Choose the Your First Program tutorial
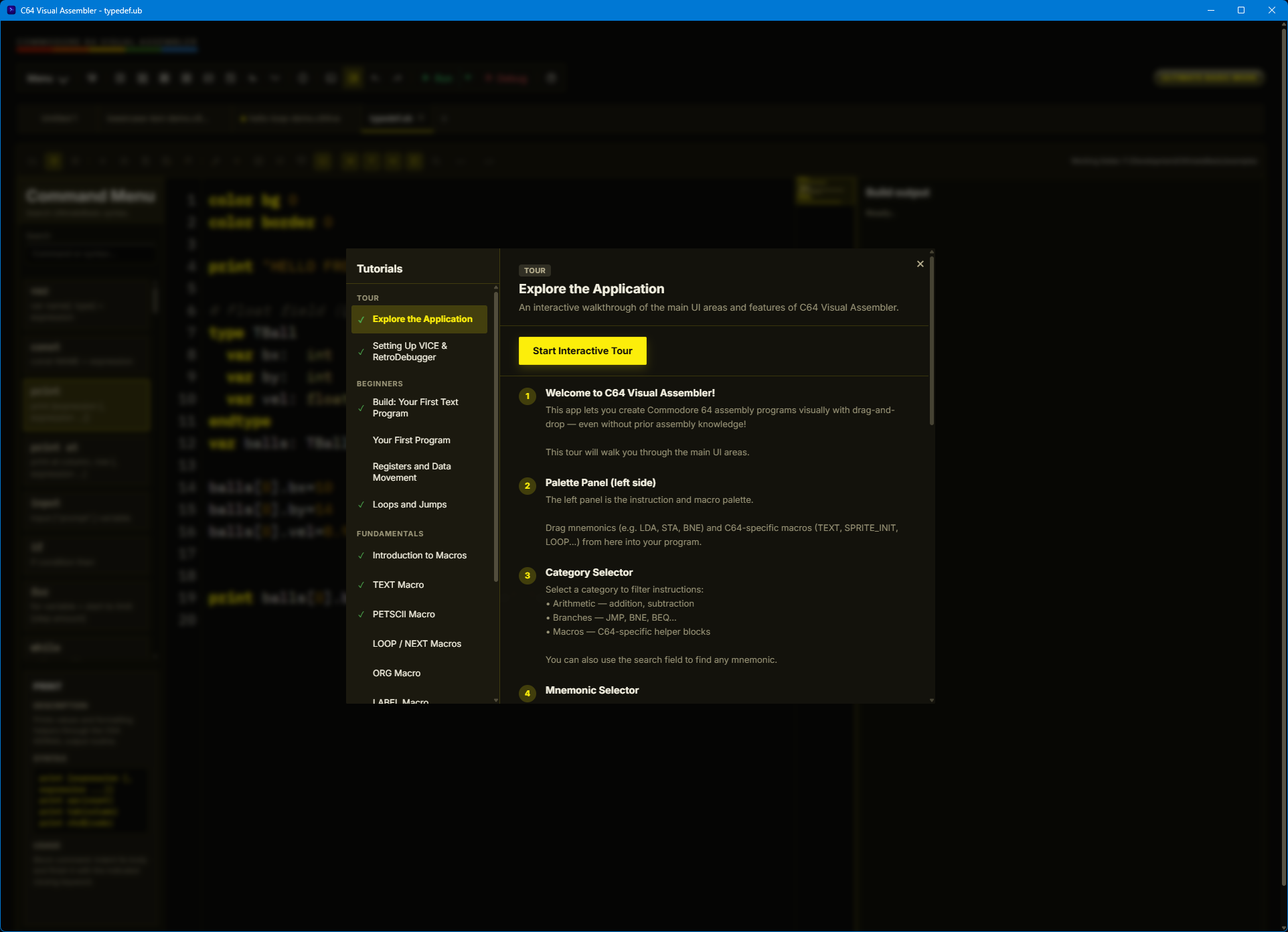 [x=419, y=440]
